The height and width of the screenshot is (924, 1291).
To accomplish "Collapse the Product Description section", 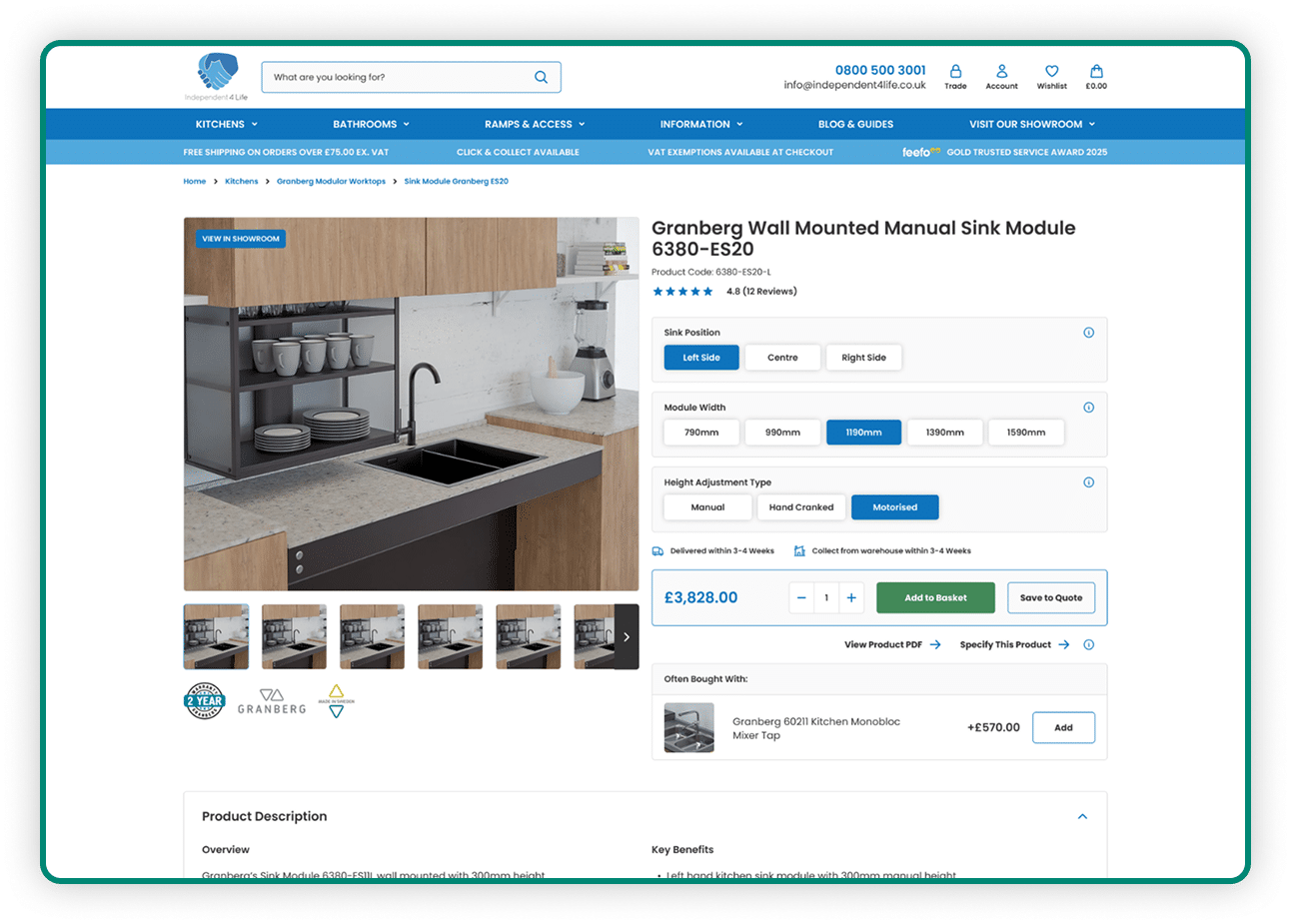I will pos(1082,816).
